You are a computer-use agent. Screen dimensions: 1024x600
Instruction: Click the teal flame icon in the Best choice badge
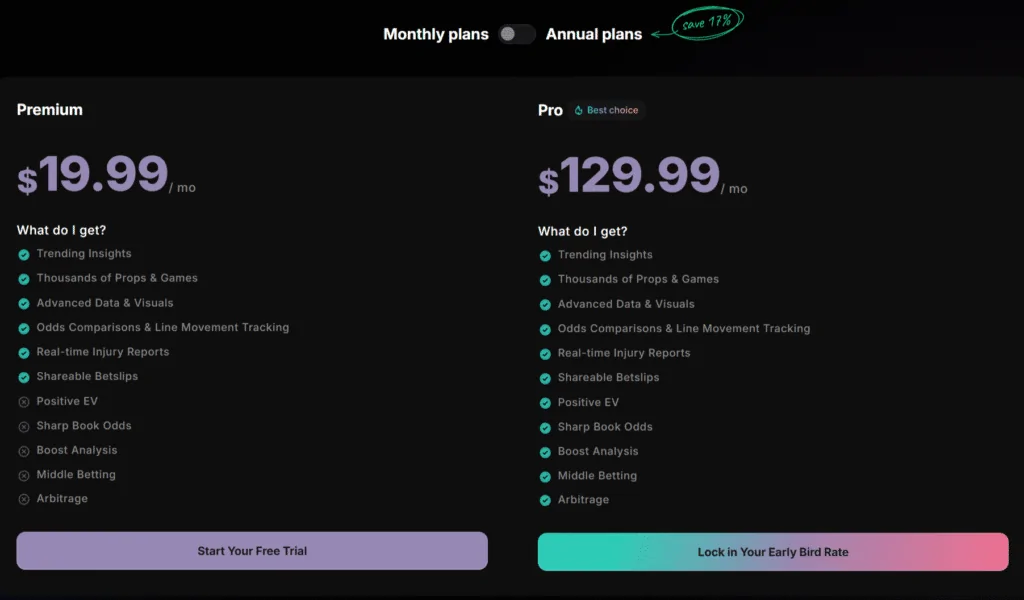(578, 110)
